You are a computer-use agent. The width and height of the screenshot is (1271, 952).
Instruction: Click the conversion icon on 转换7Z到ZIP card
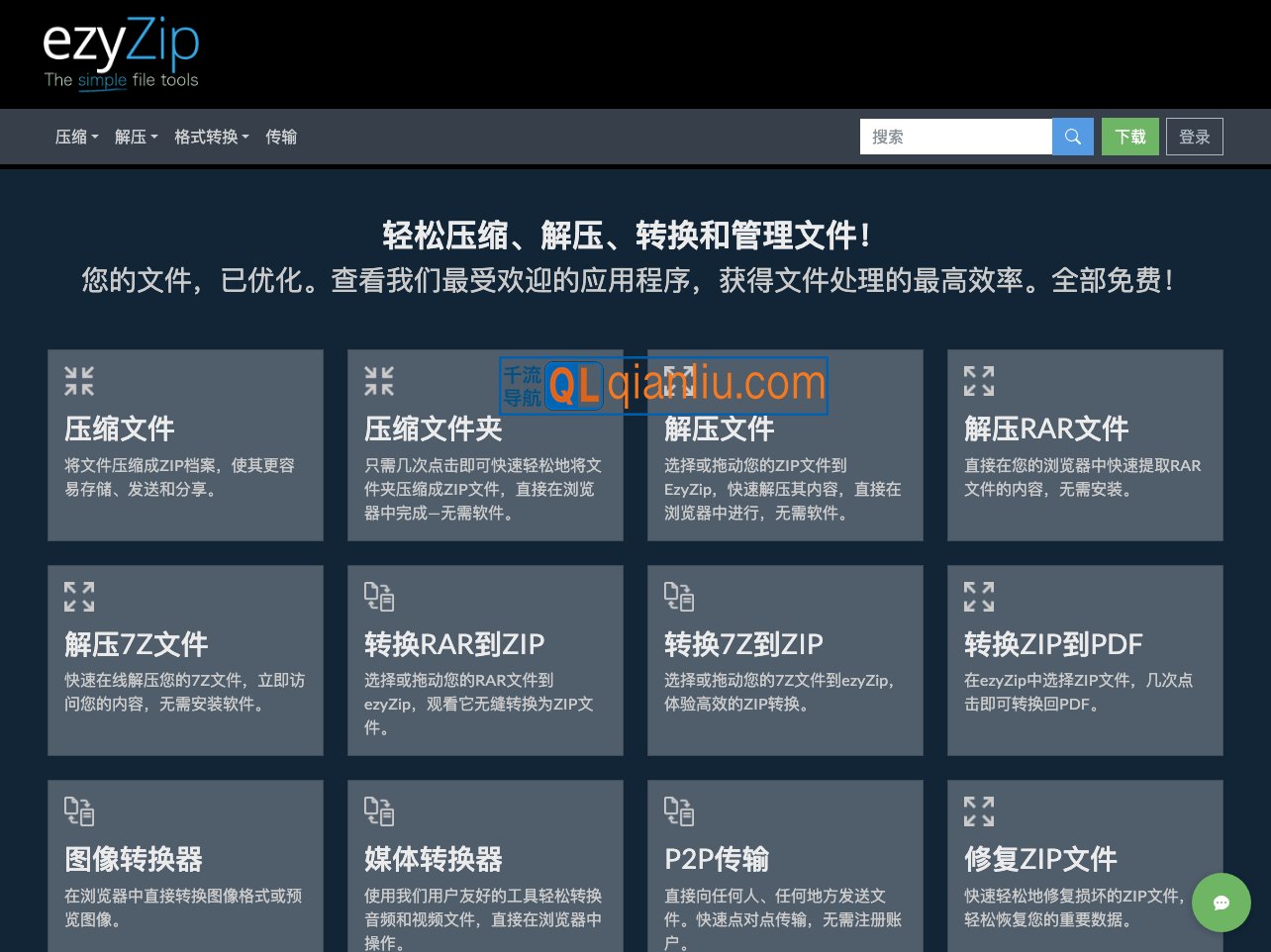coord(680,597)
